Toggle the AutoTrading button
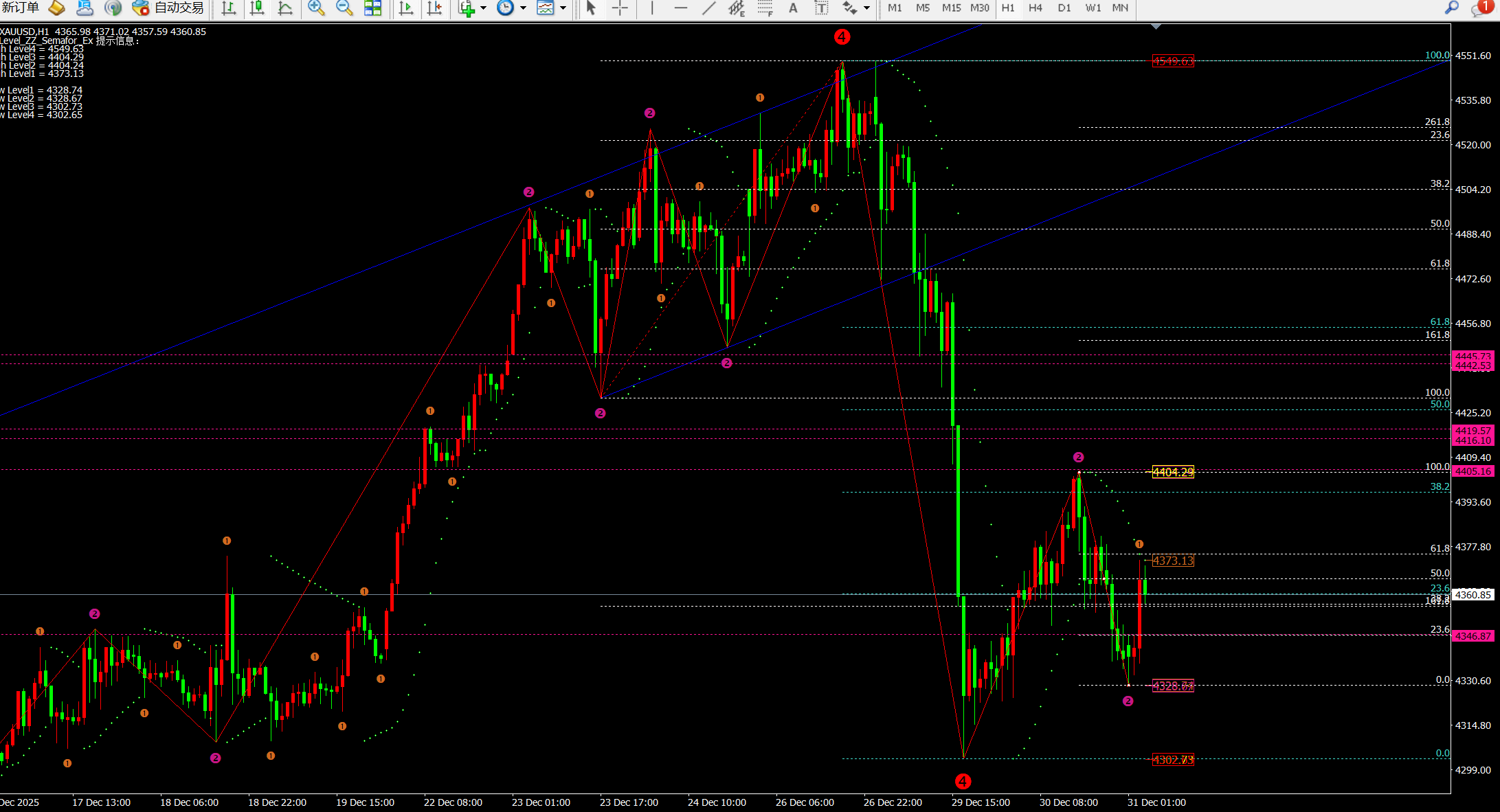Viewport: 1500px width, 812px height. pos(170,8)
